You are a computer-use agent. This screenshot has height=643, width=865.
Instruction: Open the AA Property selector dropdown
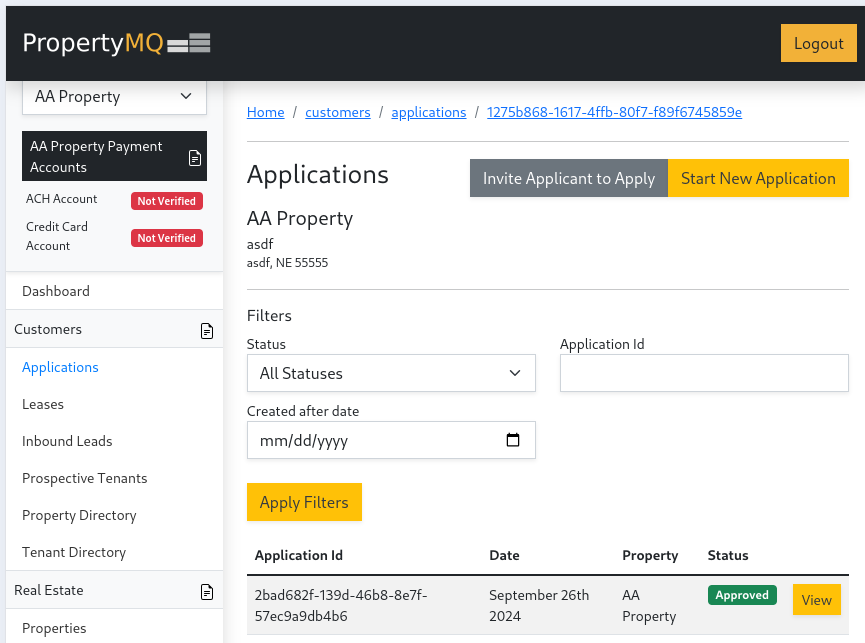click(114, 97)
